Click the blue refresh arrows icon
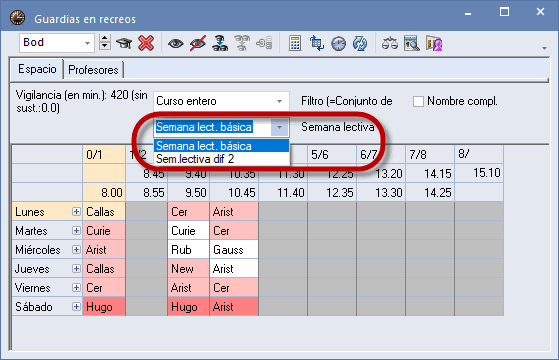The height and width of the screenshot is (360, 559). [x=360, y=43]
